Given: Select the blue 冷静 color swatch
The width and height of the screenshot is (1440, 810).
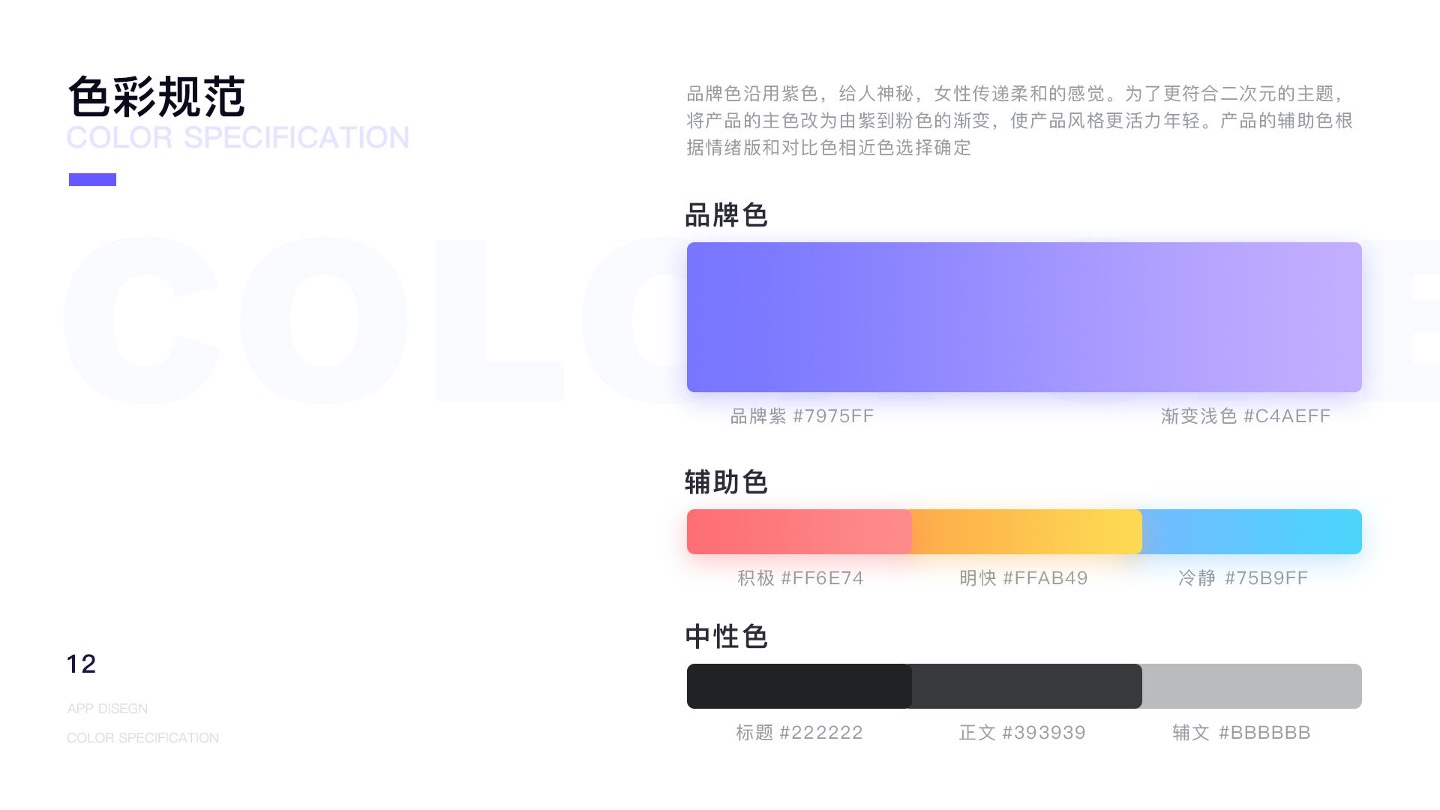Looking at the screenshot, I should (1252, 531).
